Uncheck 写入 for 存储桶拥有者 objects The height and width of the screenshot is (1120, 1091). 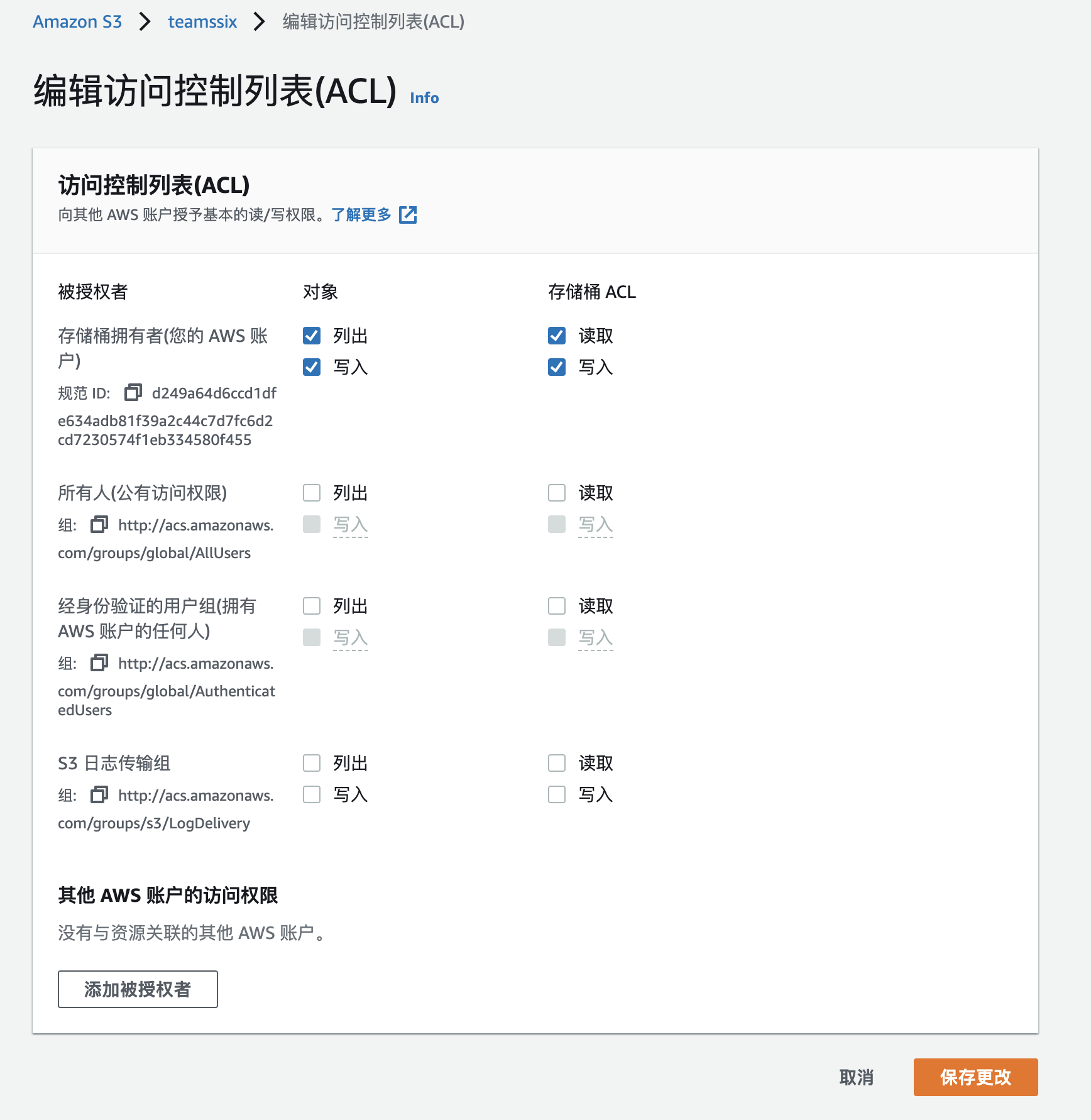coord(312,367)
